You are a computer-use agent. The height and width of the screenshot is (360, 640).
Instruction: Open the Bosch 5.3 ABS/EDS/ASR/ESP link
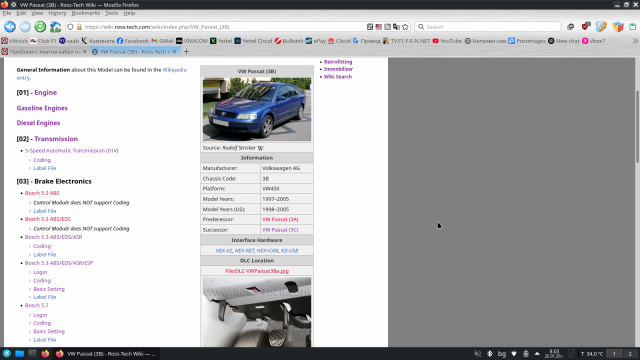pyautogui.click(x=59, y=263)
